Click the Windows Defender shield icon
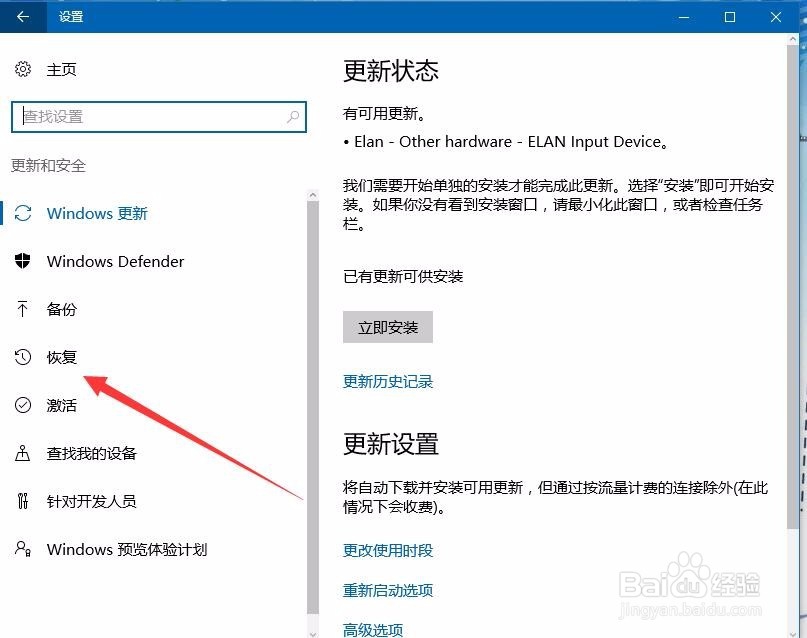This screenshot has height=638, width=807. (22, 261)
